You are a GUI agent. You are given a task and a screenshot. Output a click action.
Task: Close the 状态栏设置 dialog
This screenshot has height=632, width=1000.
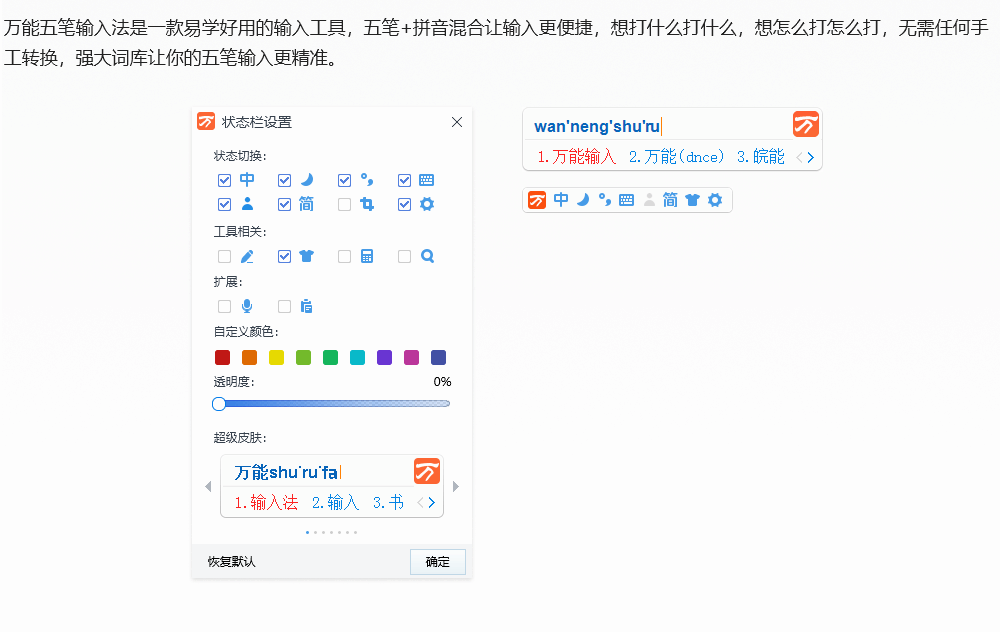coord(457,122)
